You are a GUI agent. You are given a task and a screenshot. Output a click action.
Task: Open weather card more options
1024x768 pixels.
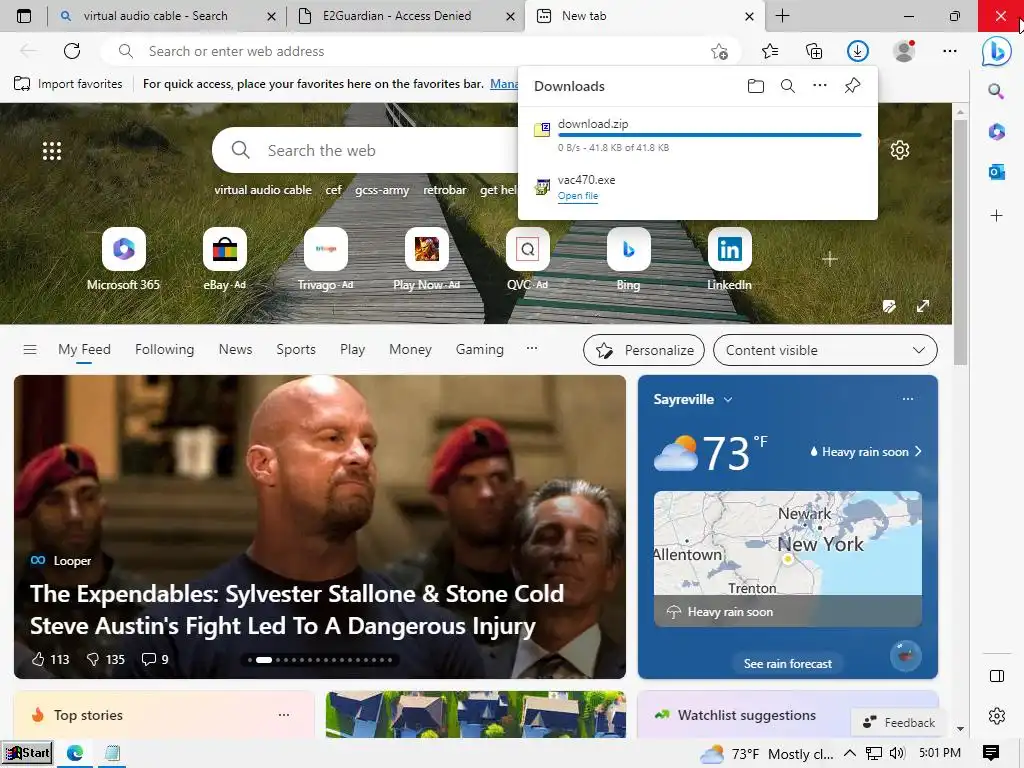[x=908, y=399]
